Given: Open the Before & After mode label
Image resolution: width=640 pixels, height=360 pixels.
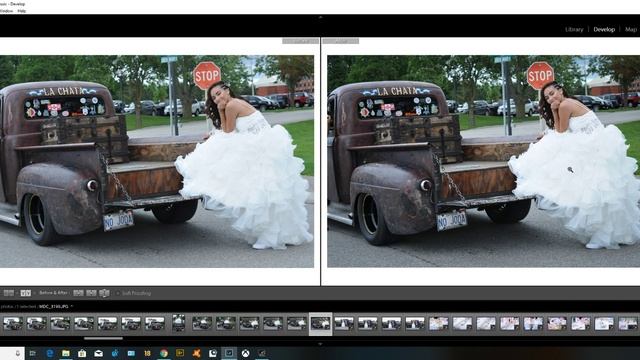Looking at the screenshot, I should click(53, 293).
